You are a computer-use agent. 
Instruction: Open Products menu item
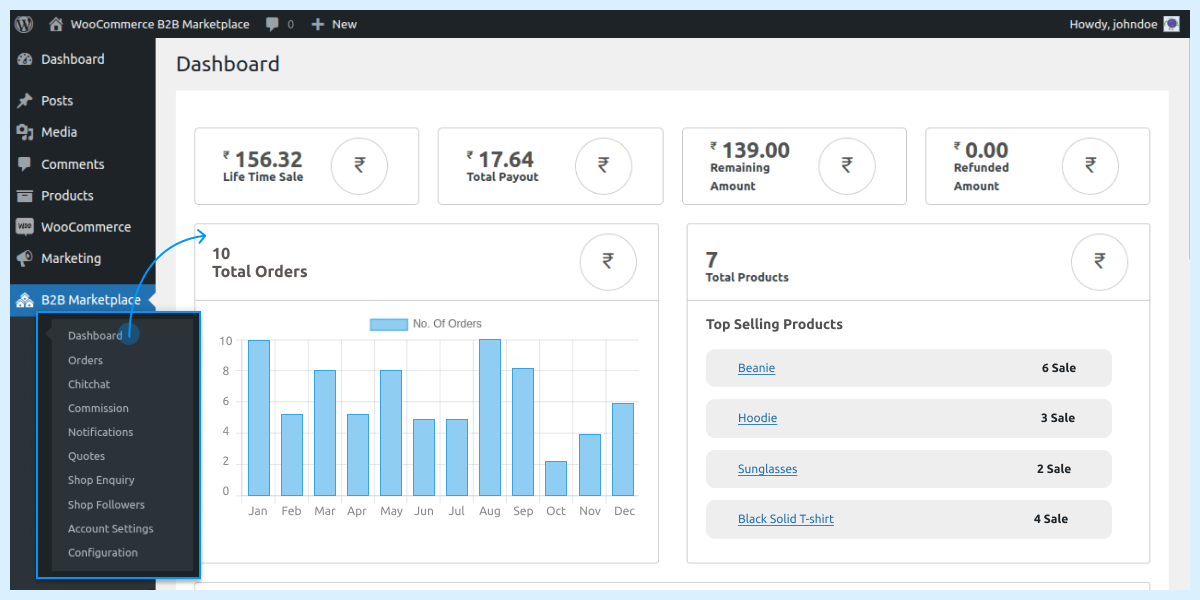(x=67, y=195)
